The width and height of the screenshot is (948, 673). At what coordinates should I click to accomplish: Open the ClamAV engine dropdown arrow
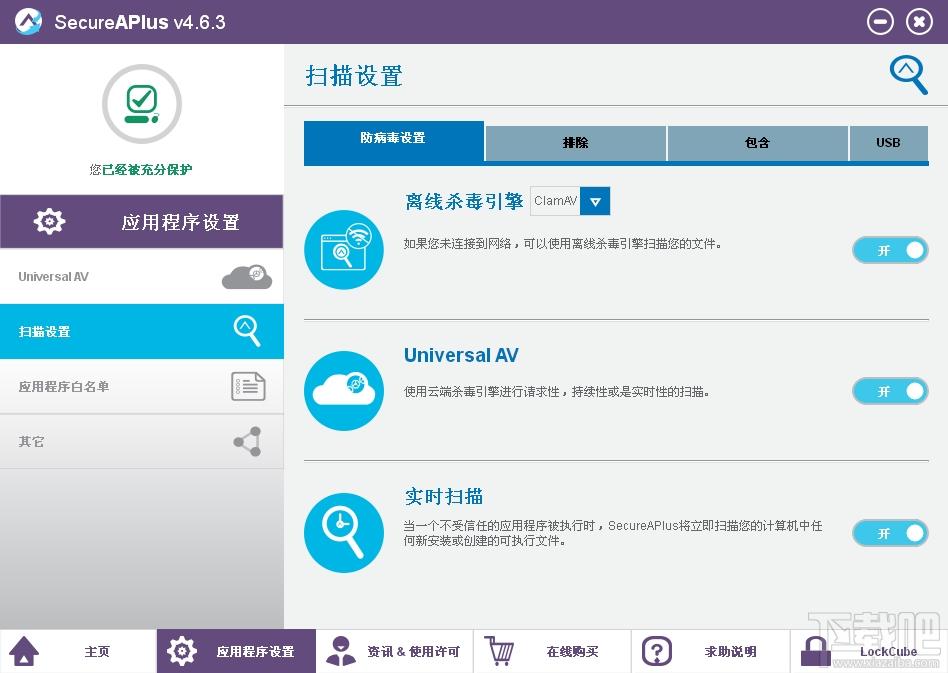pyautogui.click(x=595, y=201)
